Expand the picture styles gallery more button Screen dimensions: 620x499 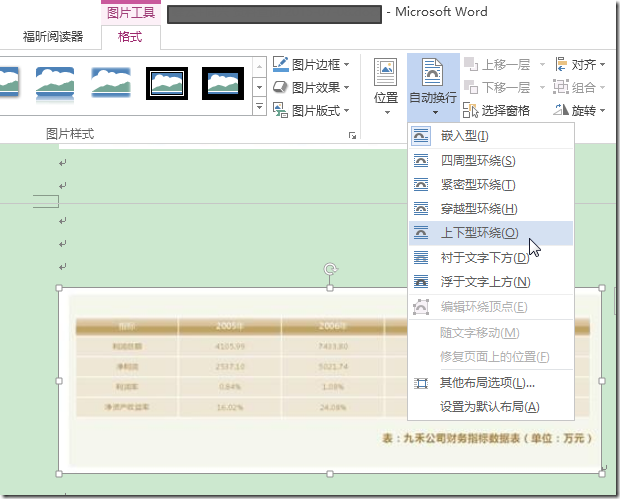click(259, 106)
